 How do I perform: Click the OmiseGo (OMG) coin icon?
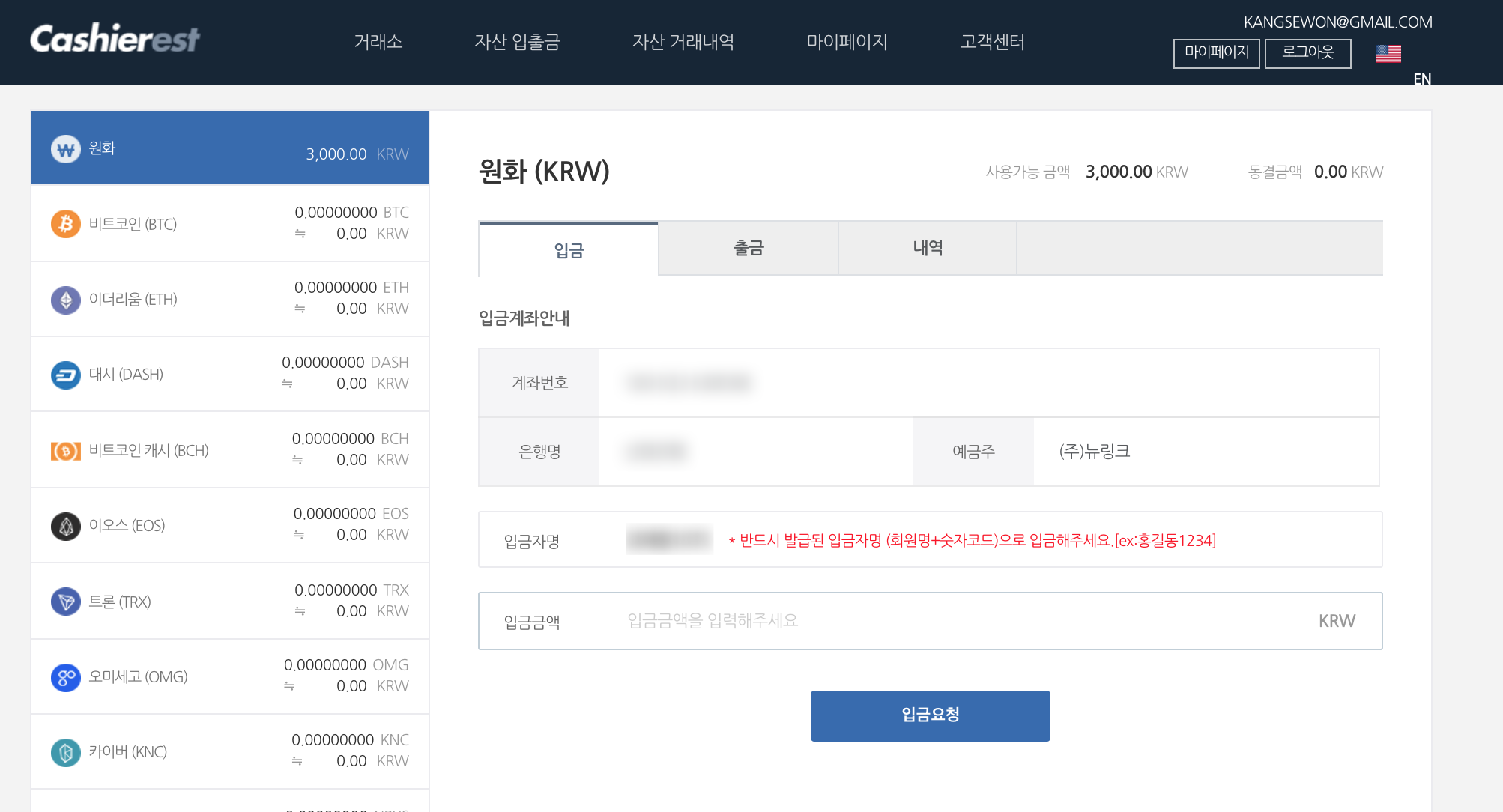pyautogui.click(x=66, y=677)
